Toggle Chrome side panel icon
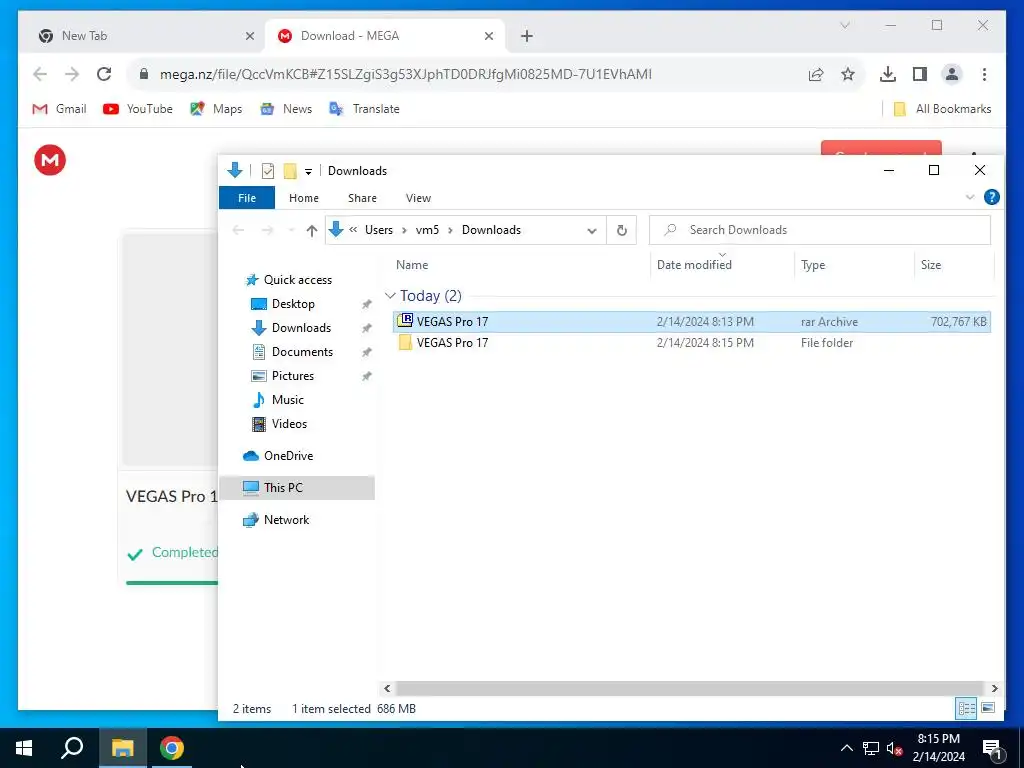 (x=920, y=74)
